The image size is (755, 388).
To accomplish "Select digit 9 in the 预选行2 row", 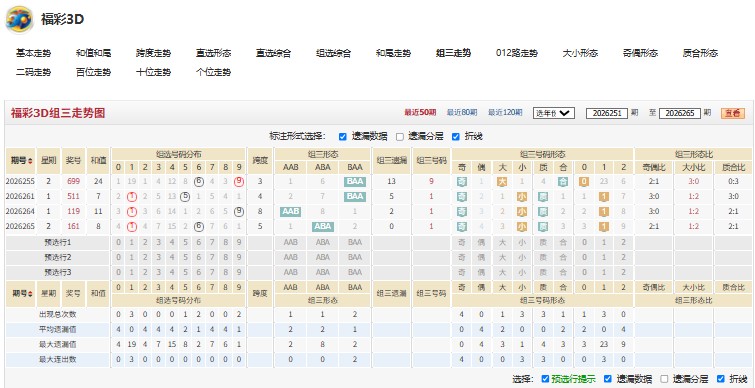I will (239, 257).
